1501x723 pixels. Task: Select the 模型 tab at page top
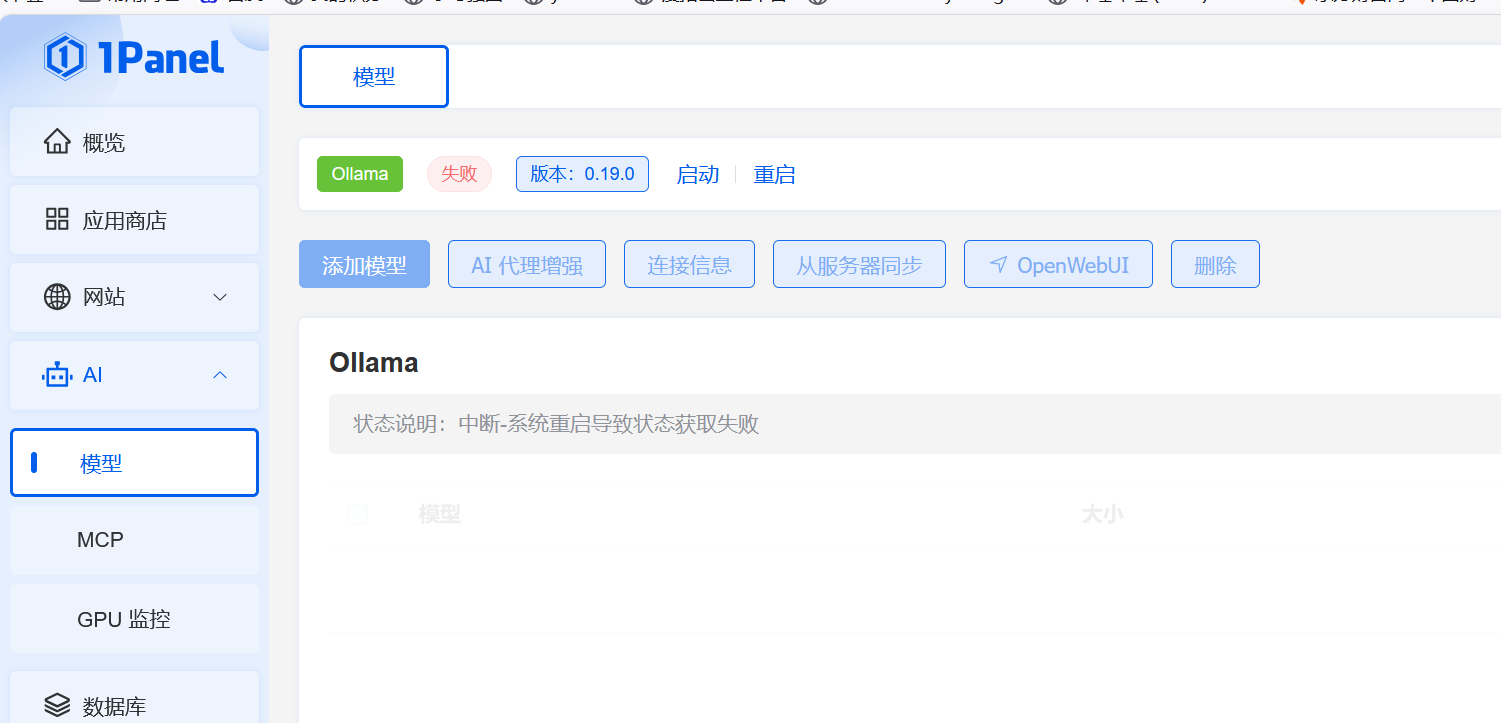pyautogui.click(x=374, y=77)
